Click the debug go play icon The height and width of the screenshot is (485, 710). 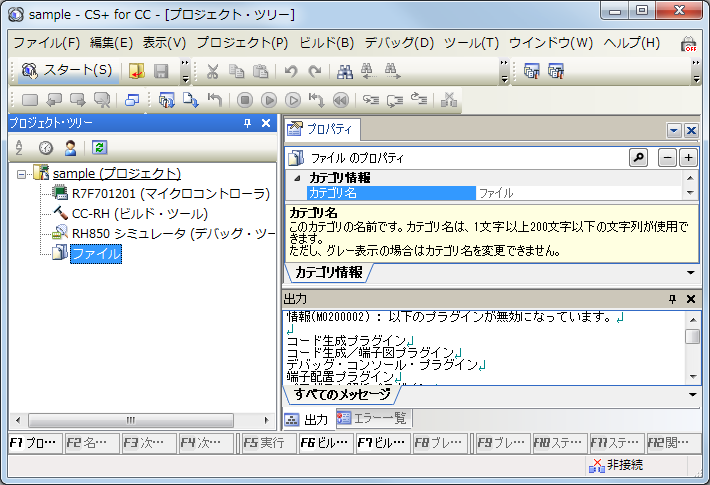[269, 100]
